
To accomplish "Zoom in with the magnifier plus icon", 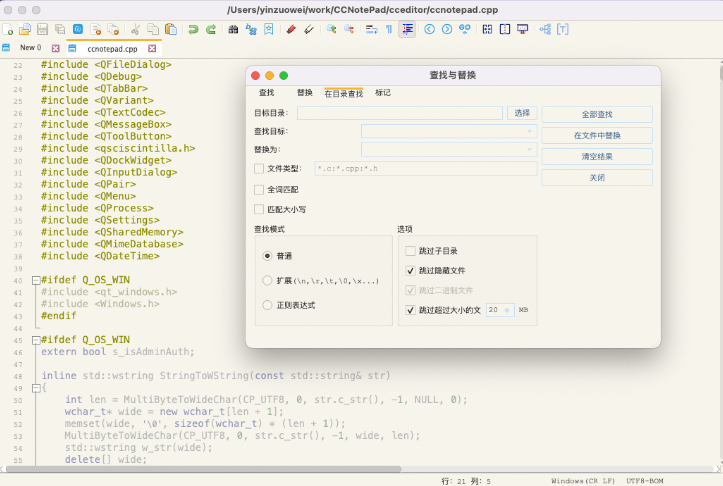I will [331, 30].
